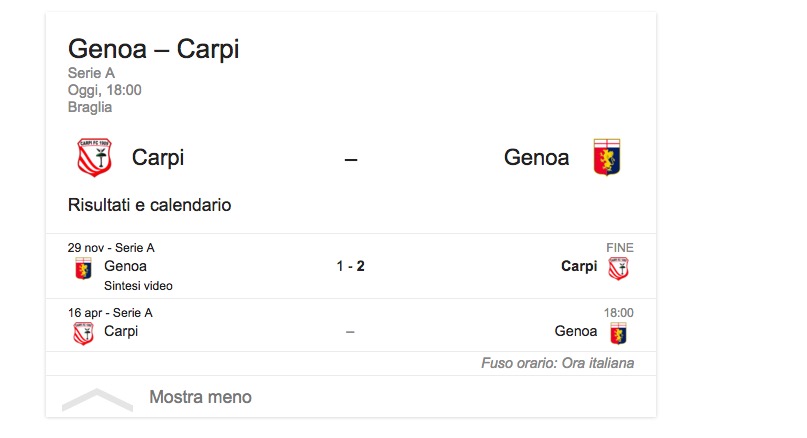Open the Risultati e calendario section
This screenshot has width=807, height=438.
click(x=149, y=205)
